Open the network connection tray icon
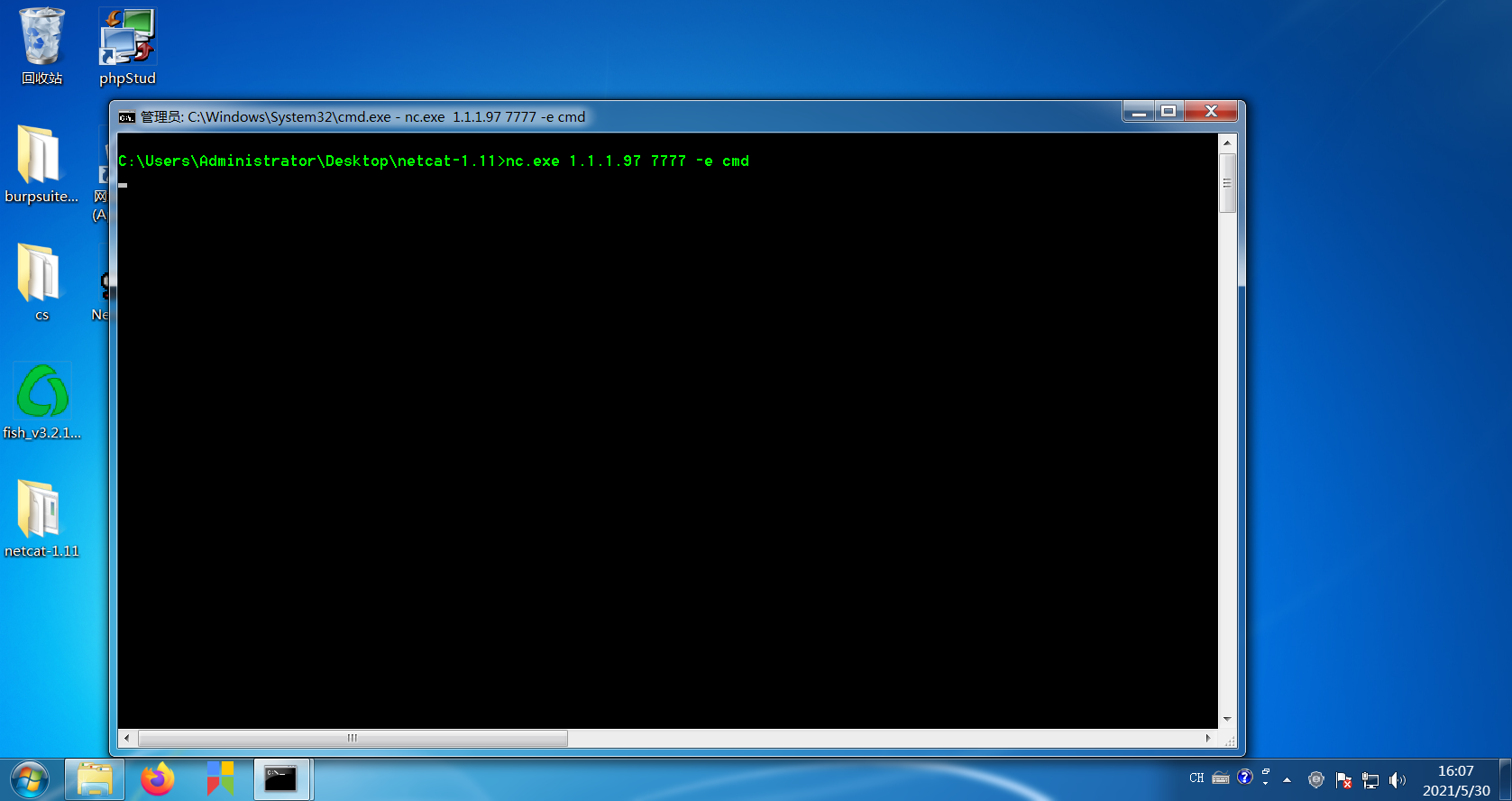 click(x=1370, y=780)
